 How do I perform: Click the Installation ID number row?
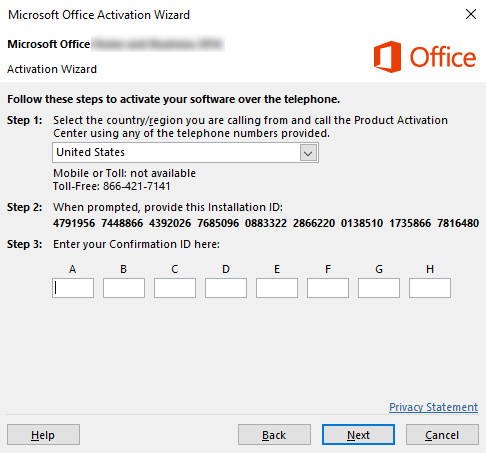coord(266,223)
